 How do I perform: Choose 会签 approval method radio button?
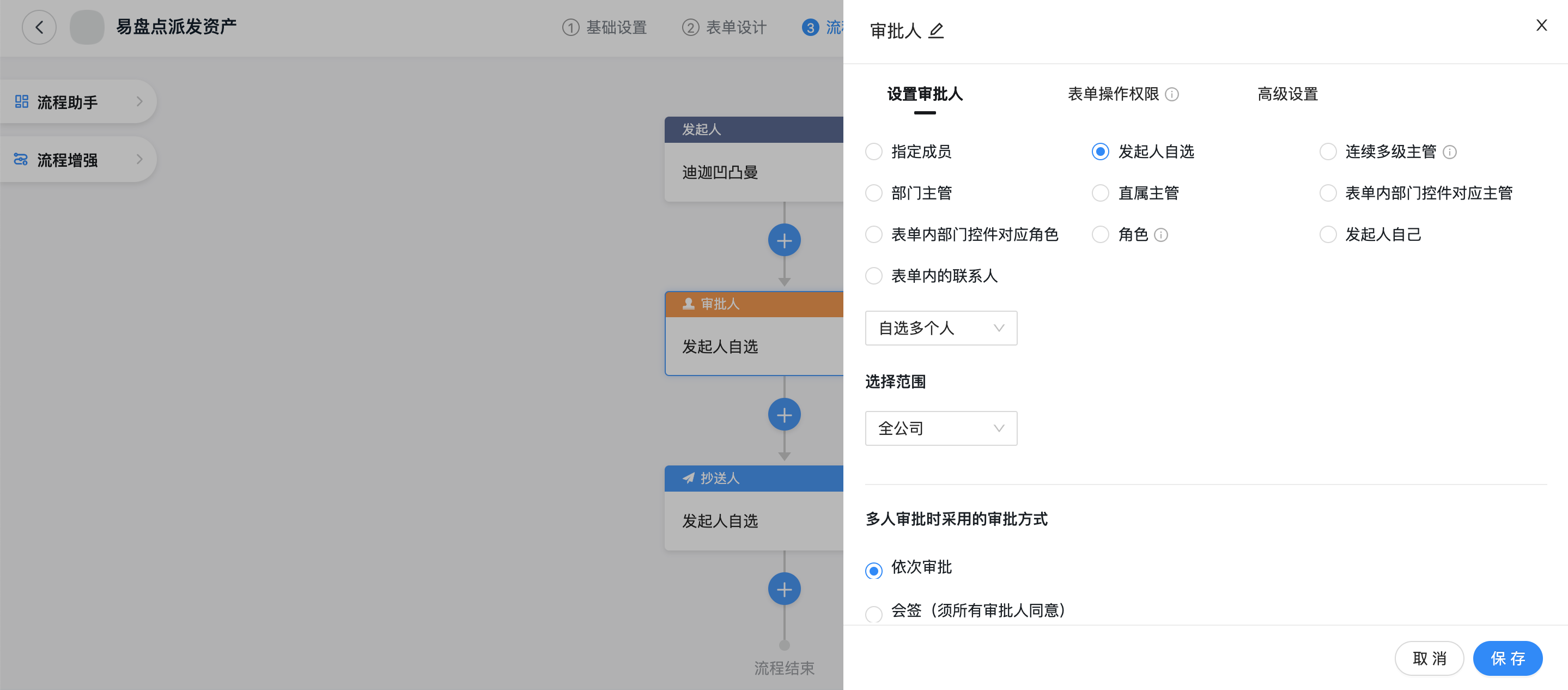[874, 613]
